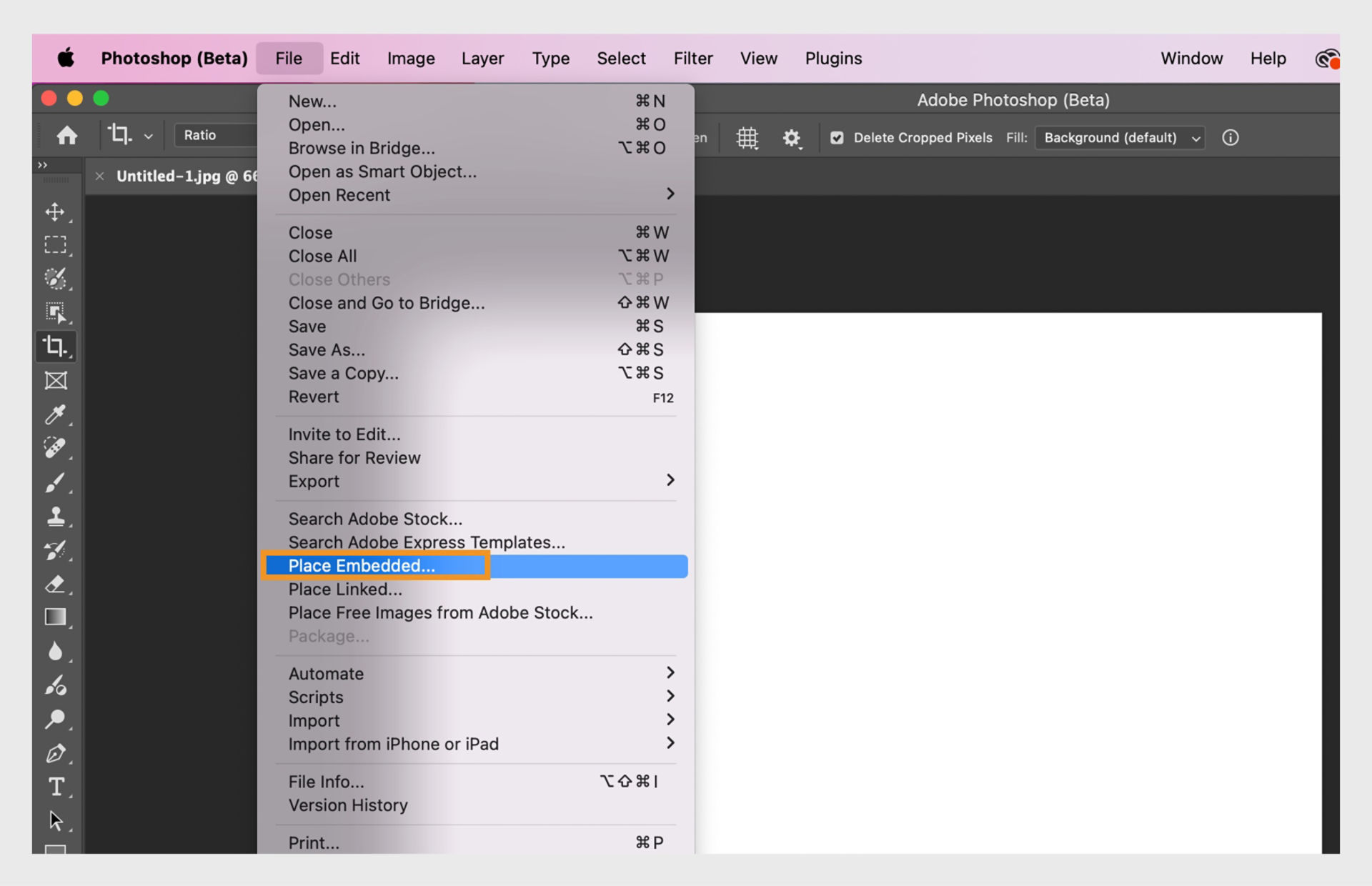Click the Home icon in options bar
The image size is (1372, 886).
(66, 135)
